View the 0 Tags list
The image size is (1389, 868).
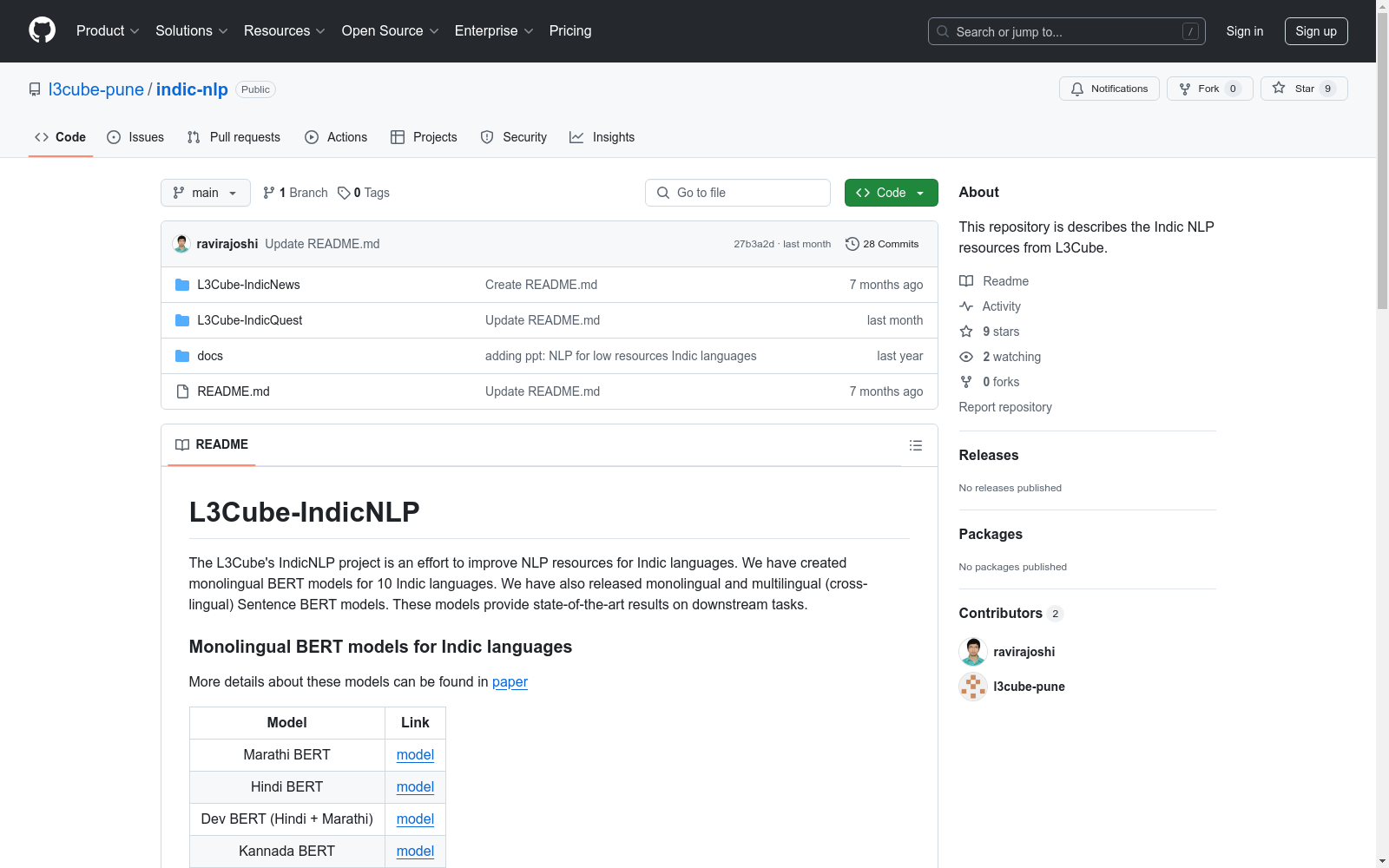(364, 193)
